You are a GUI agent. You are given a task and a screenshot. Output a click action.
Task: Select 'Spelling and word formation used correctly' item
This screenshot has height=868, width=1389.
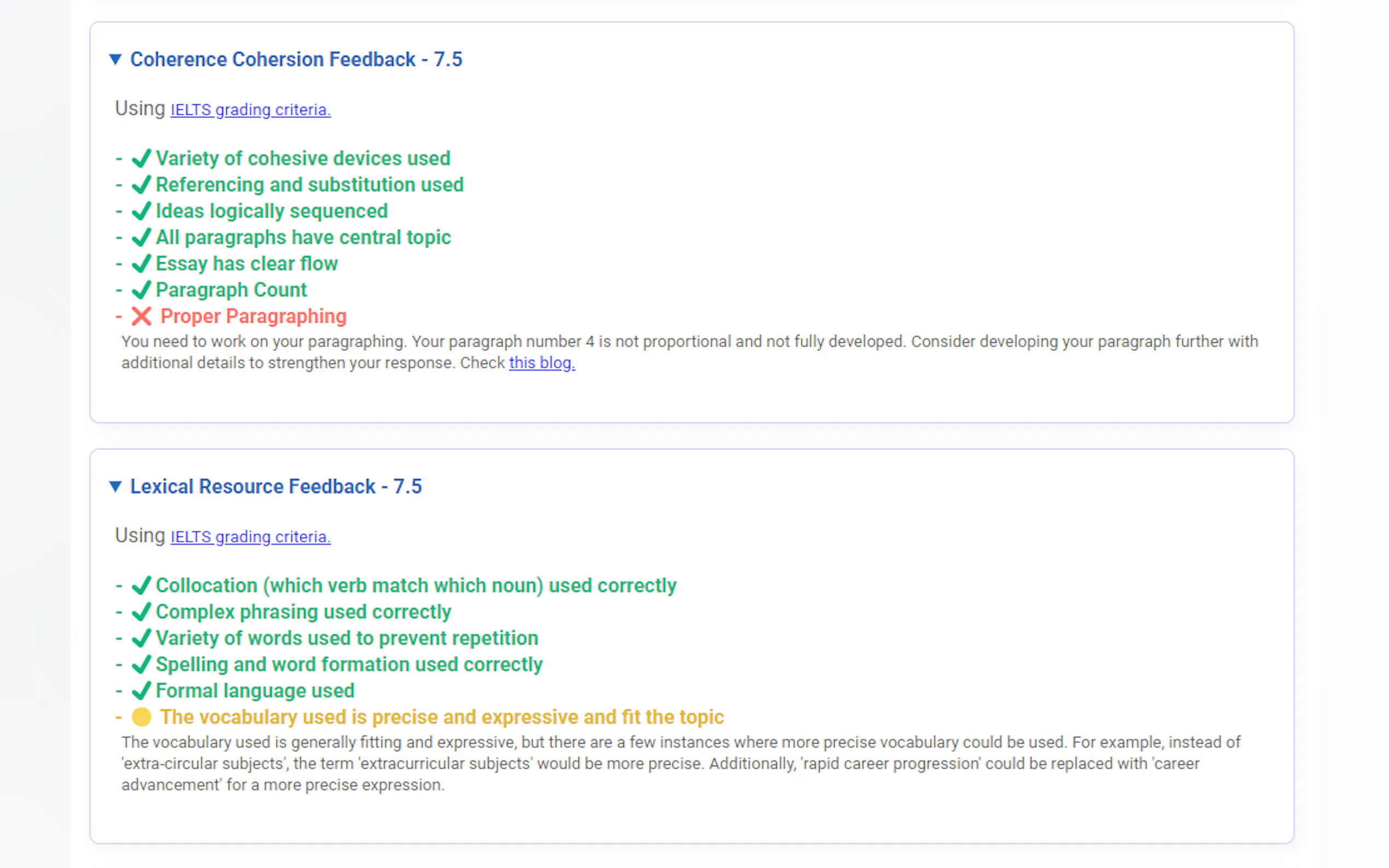349,664
